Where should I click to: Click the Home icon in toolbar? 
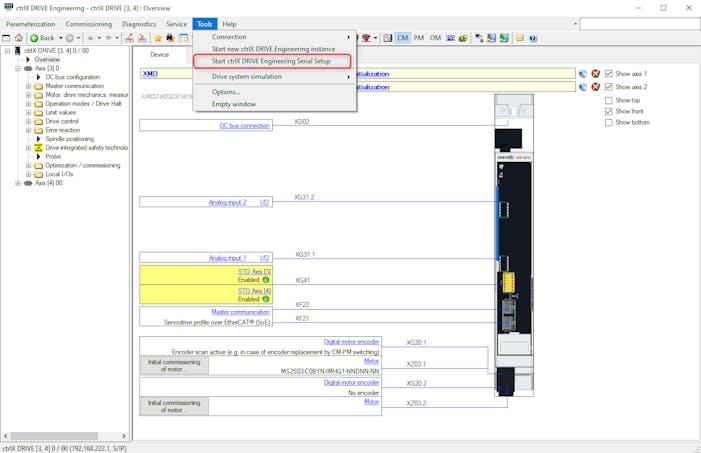(x=19, y=38)
